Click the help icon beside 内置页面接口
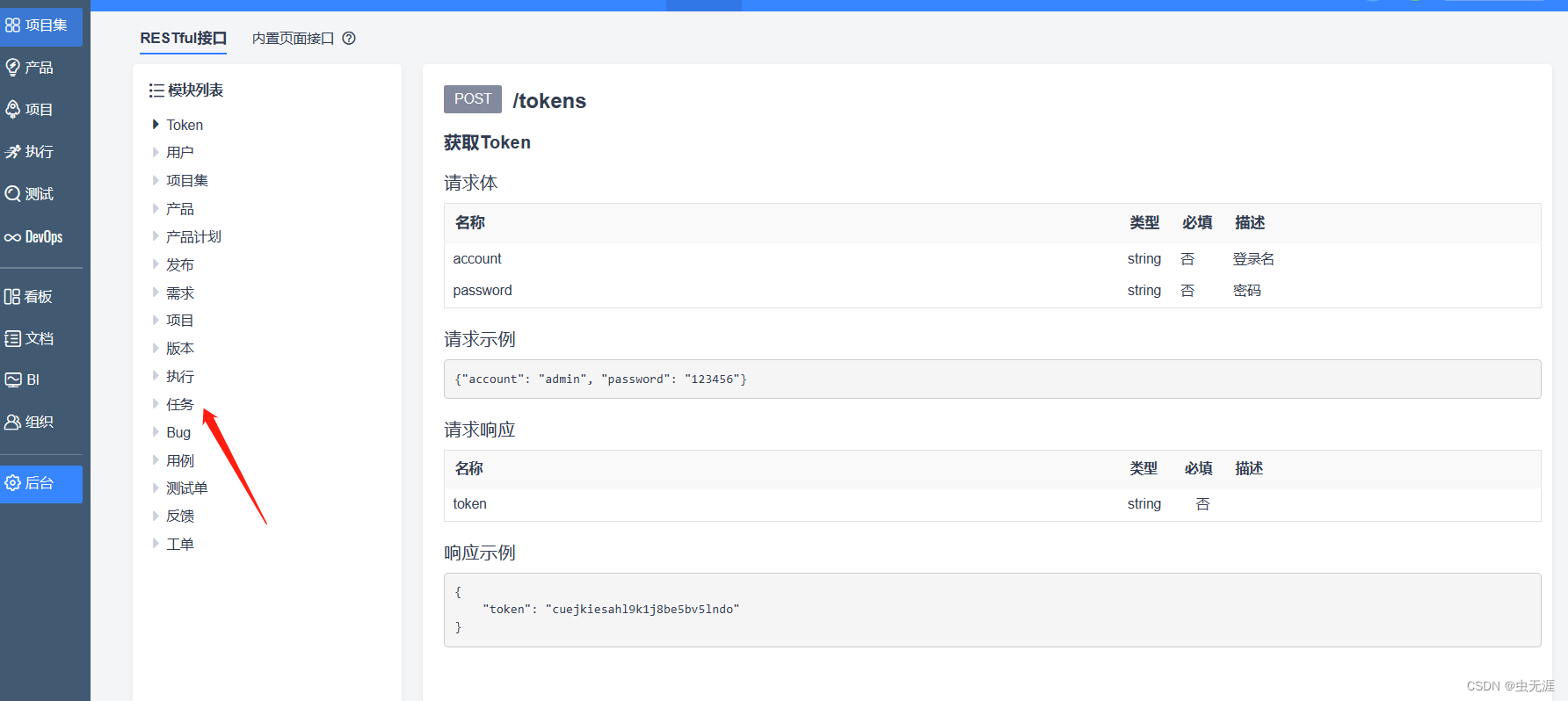The width and height of the screenshot is (1568, 701). pyautogui.click(x=349, y=38)
